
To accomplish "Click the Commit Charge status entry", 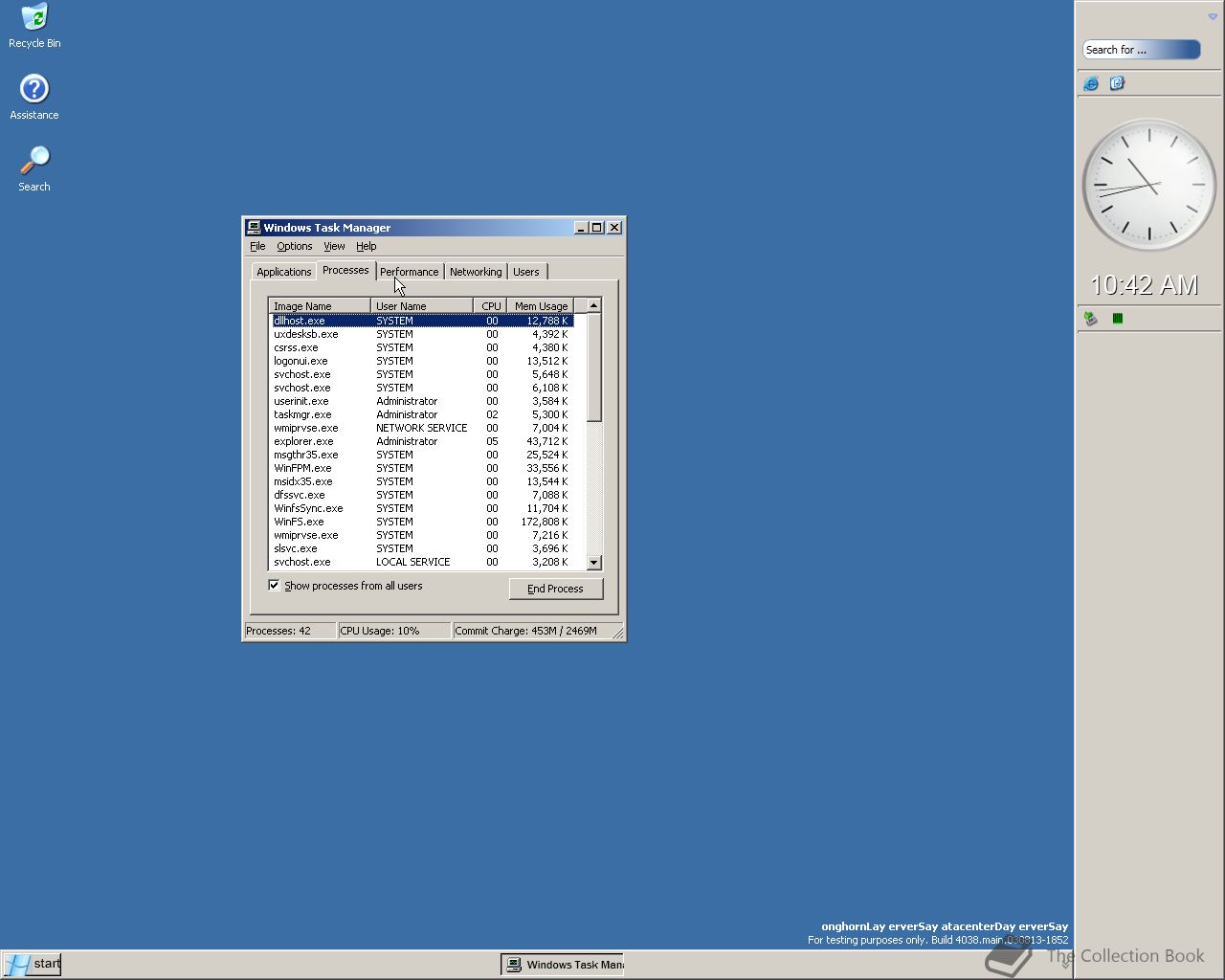I will pos(532,631).
